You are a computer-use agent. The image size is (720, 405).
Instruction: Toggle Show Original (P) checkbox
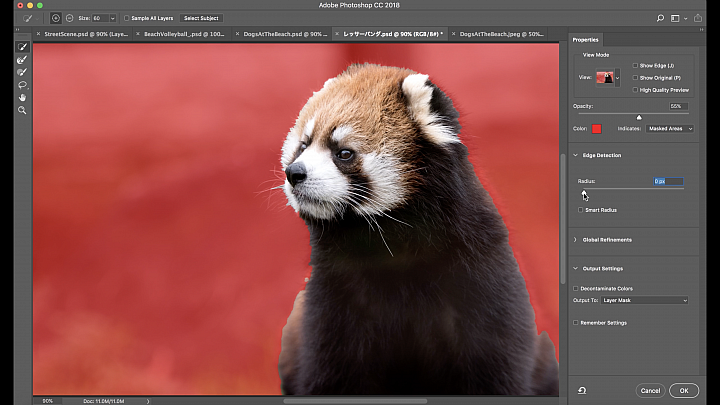[x=636, y=78]
